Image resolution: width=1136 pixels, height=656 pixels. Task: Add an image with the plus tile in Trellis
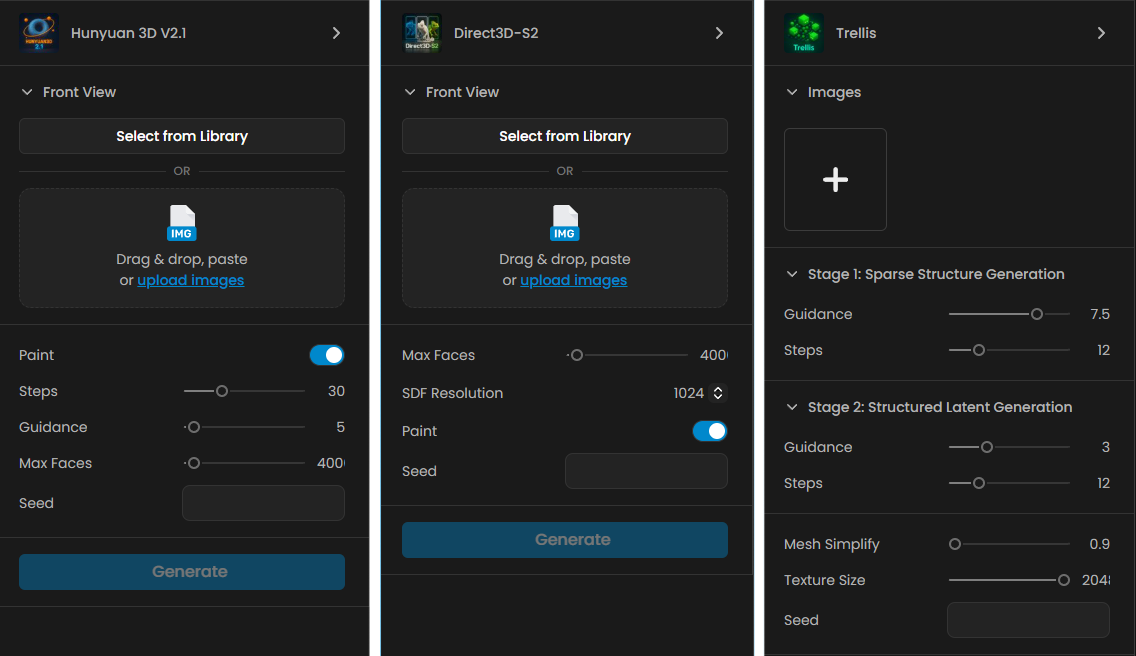coord(835,179)
